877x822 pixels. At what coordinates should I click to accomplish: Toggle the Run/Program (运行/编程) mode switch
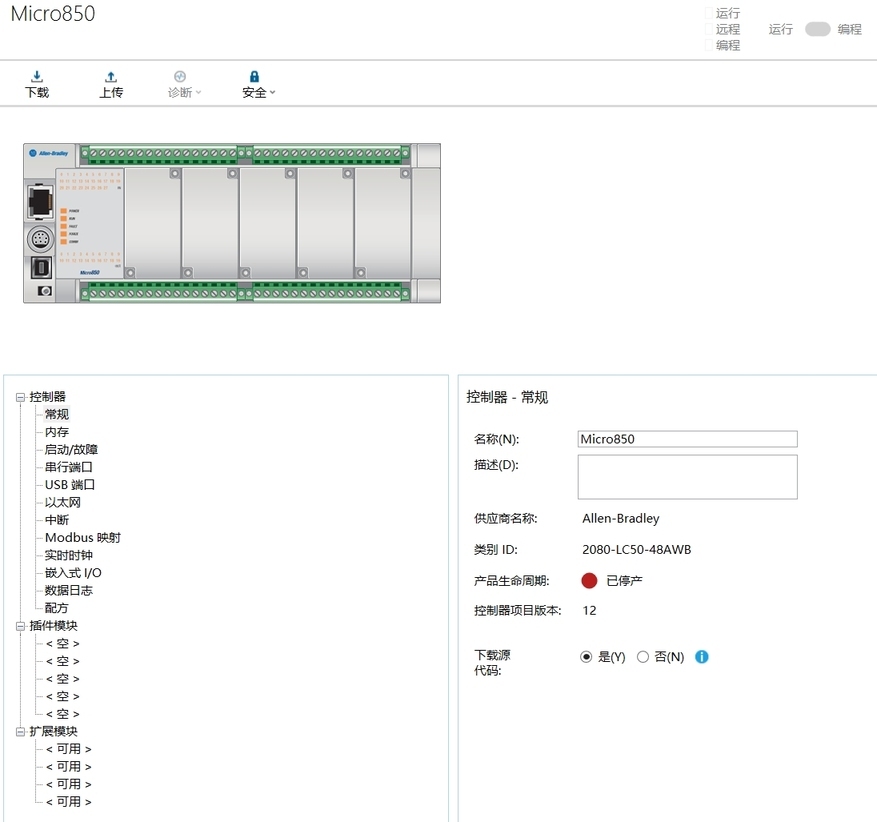tap(817, 29)
